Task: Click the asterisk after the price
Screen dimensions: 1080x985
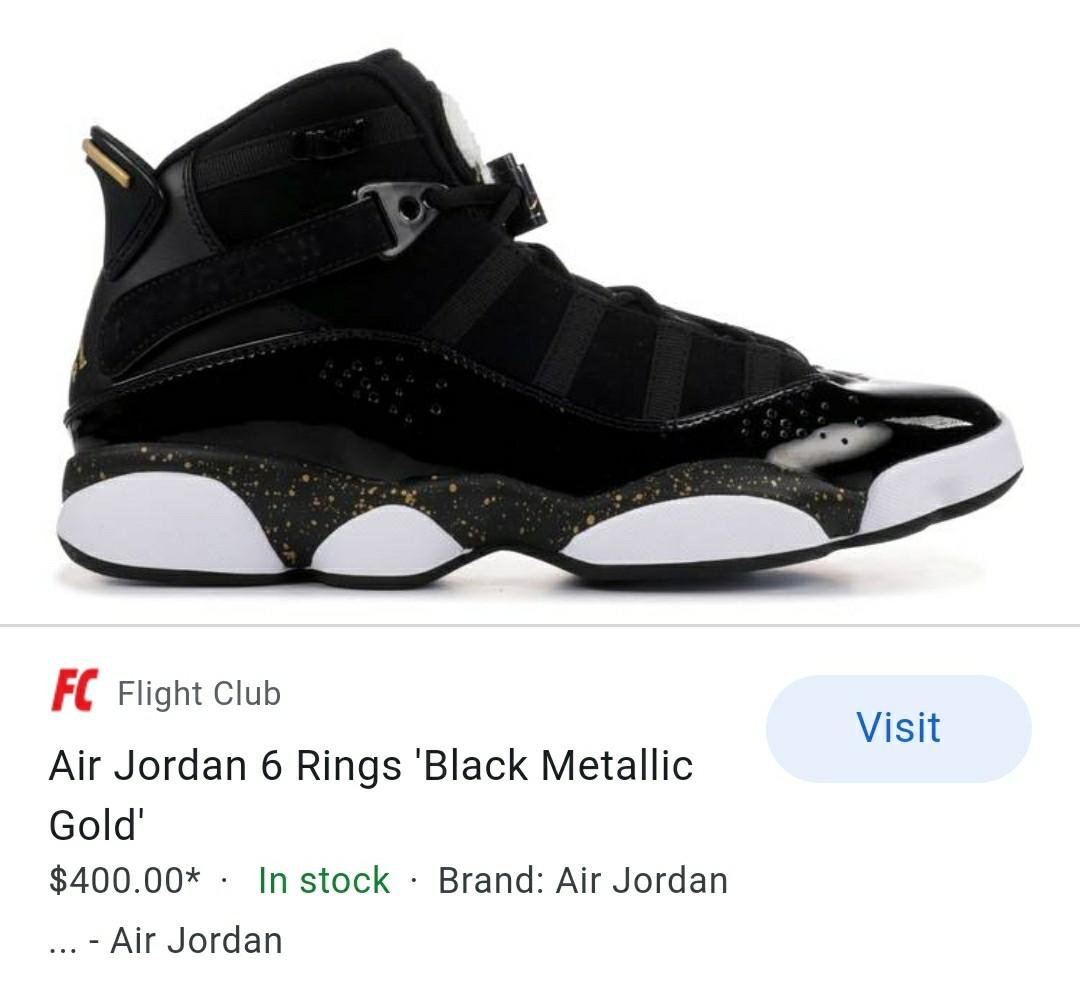Action: point(193,875)
